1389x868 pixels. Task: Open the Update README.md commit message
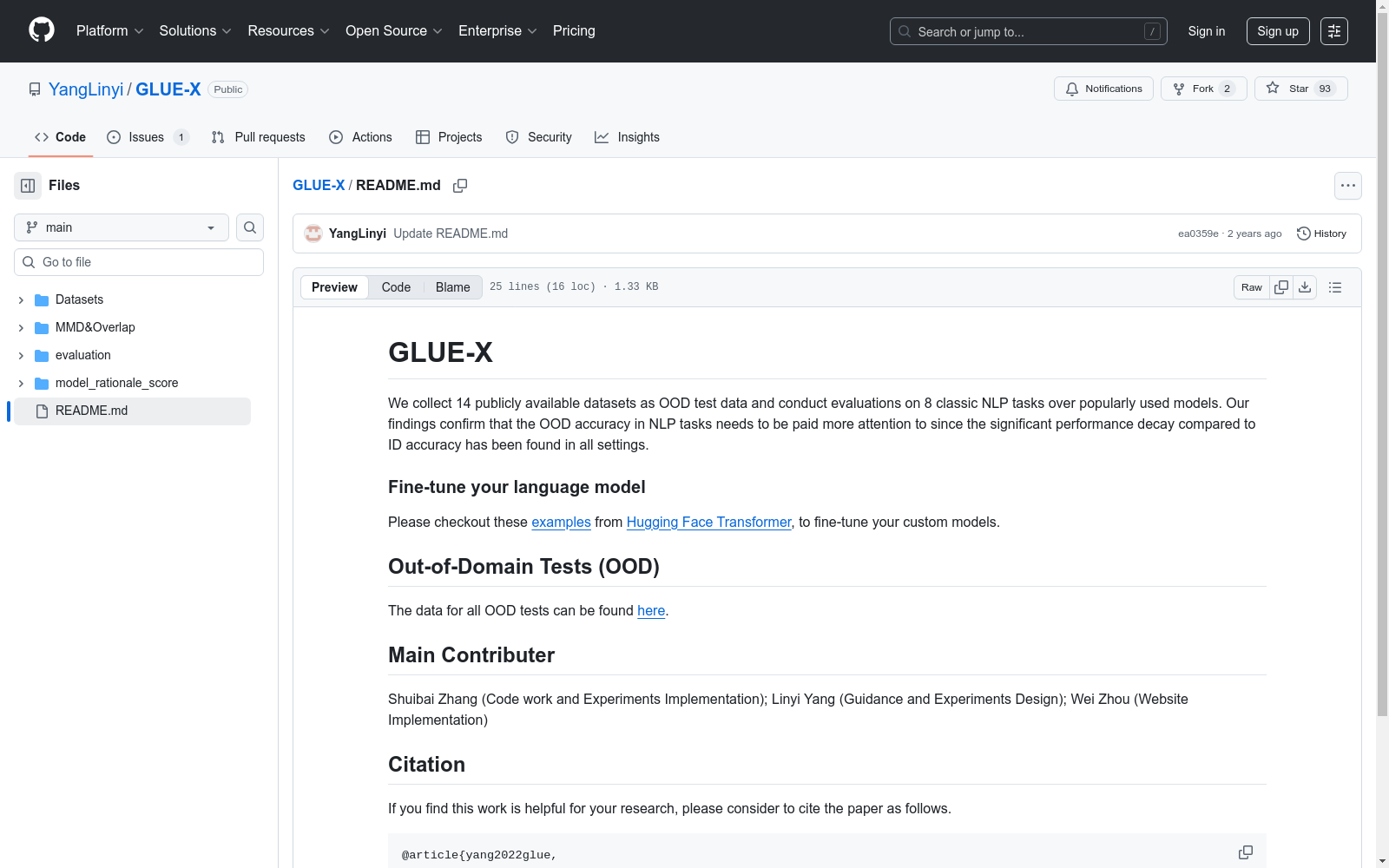tap(451, 233)
